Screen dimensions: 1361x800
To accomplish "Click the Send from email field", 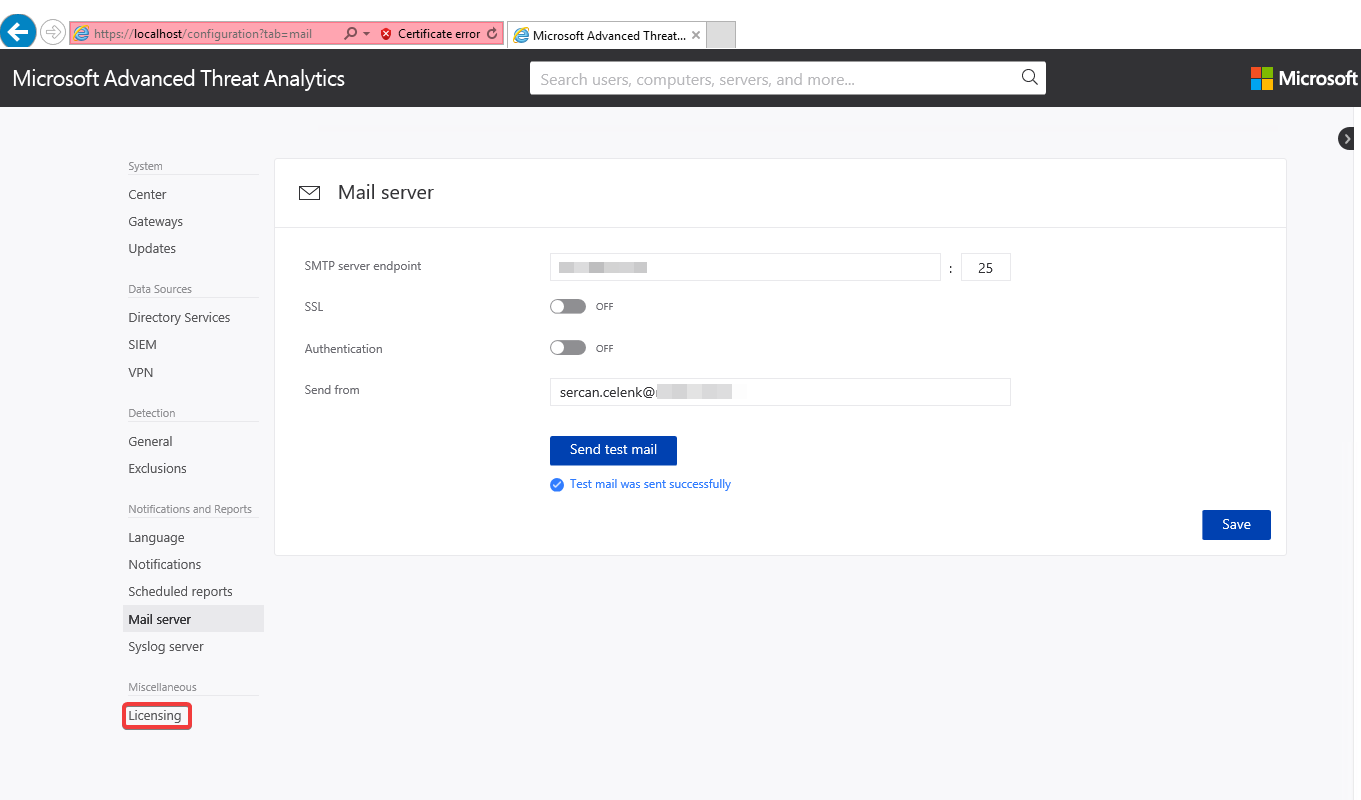I will pyautogui.click(x=779, y=392).
